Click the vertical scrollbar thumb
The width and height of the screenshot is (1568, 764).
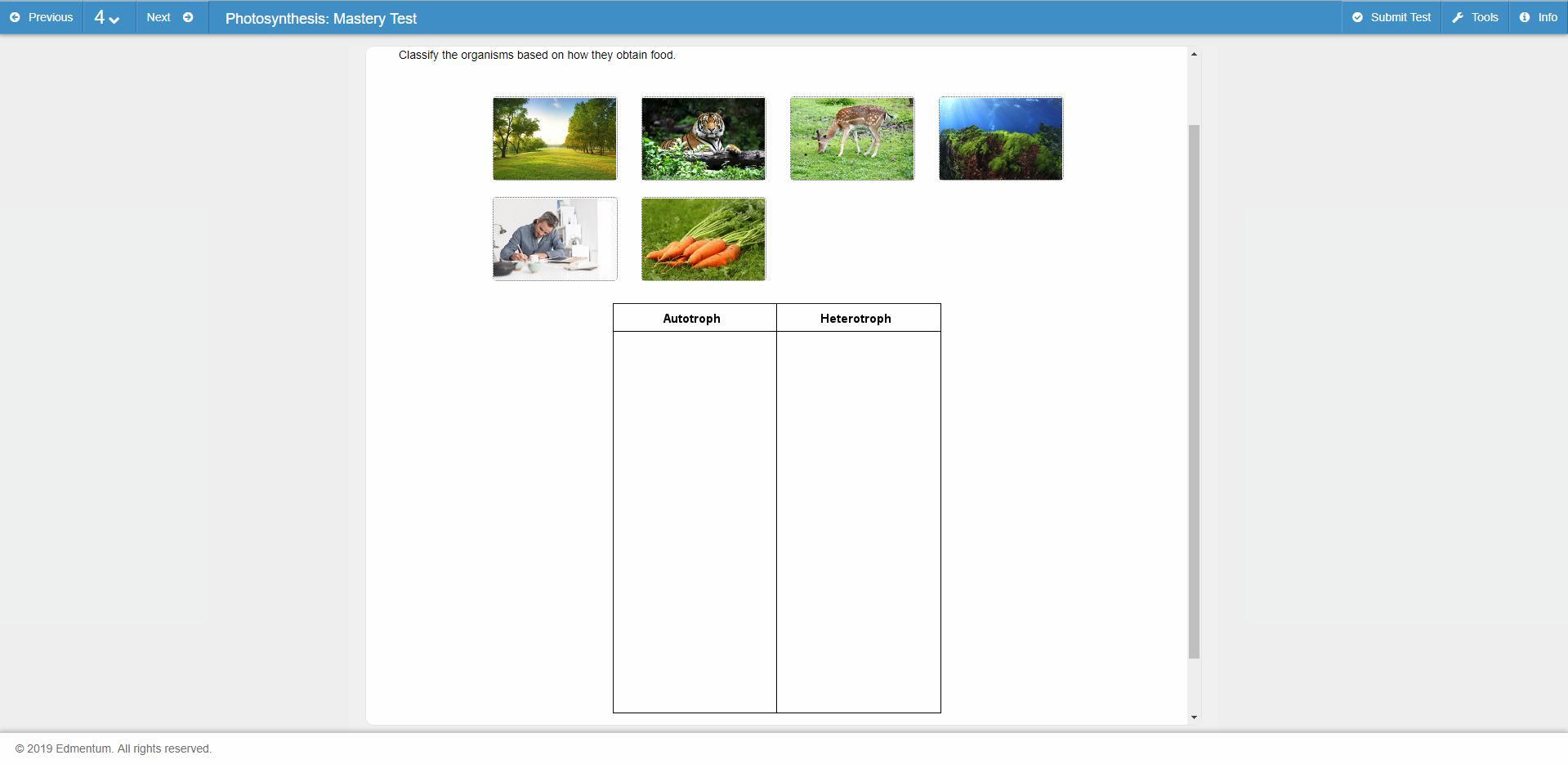(1194, 392)
